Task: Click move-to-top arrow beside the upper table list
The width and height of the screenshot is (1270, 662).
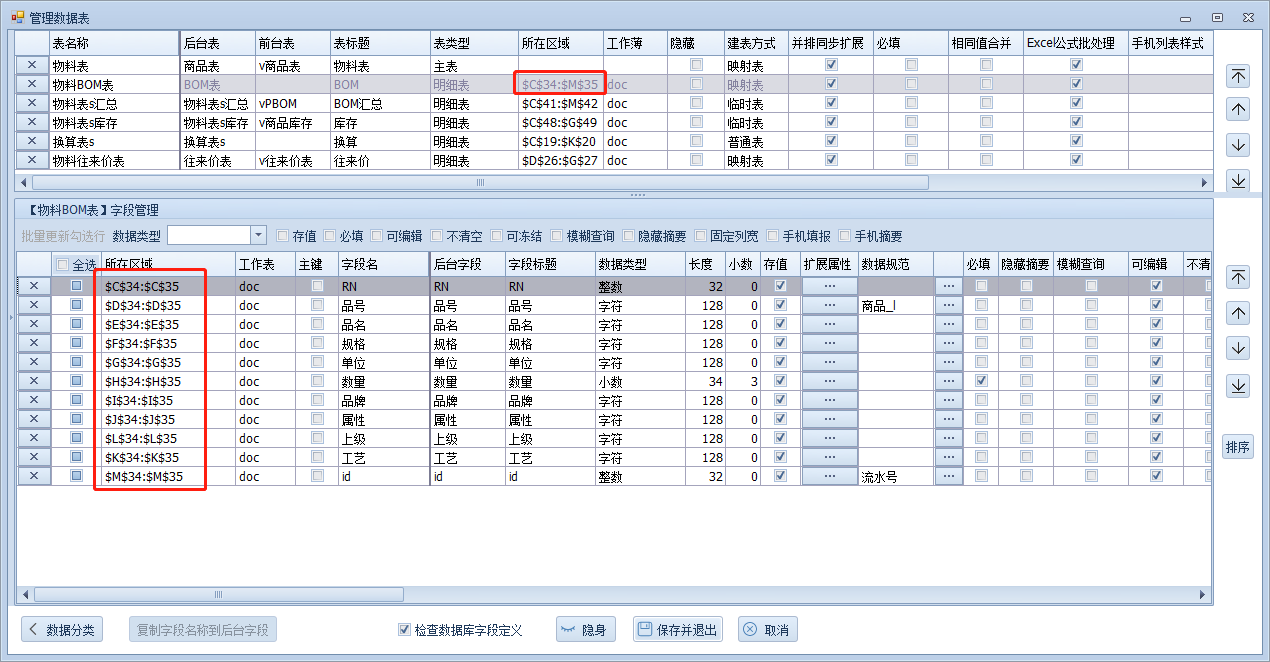Action: [x=1238, y=76]
